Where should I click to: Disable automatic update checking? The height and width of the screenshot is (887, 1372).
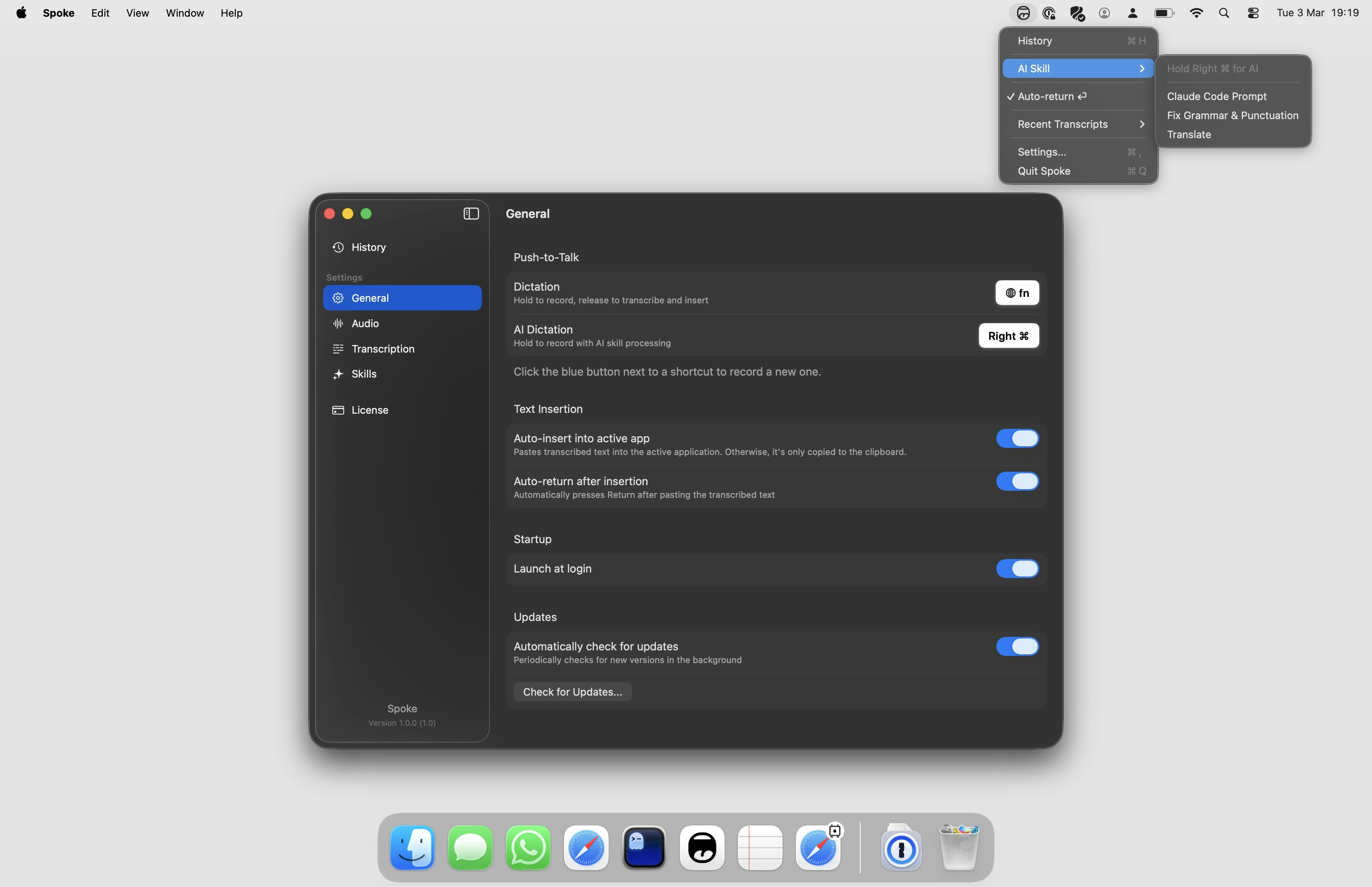[1017, 646]
